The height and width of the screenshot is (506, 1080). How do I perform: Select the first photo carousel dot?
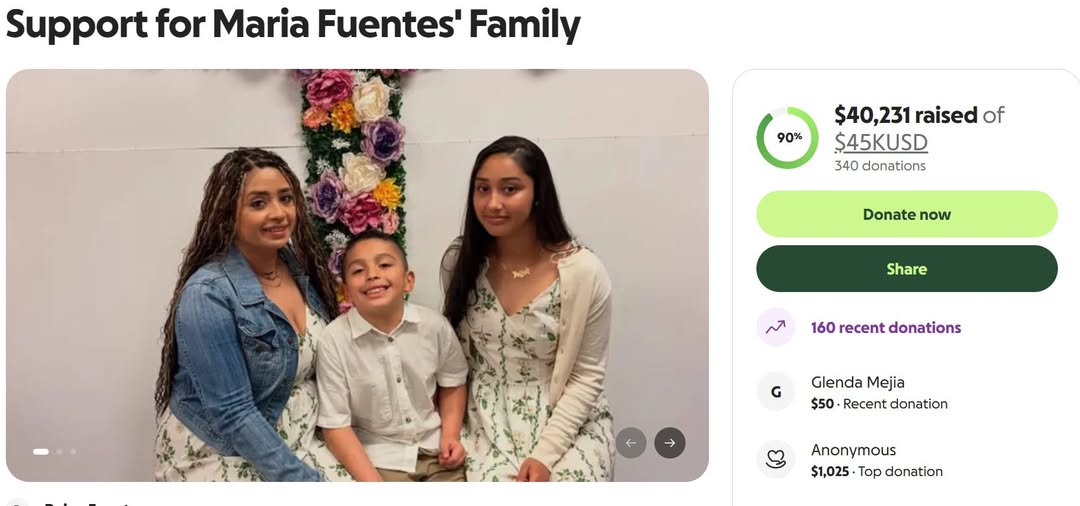tap(41, 452)
